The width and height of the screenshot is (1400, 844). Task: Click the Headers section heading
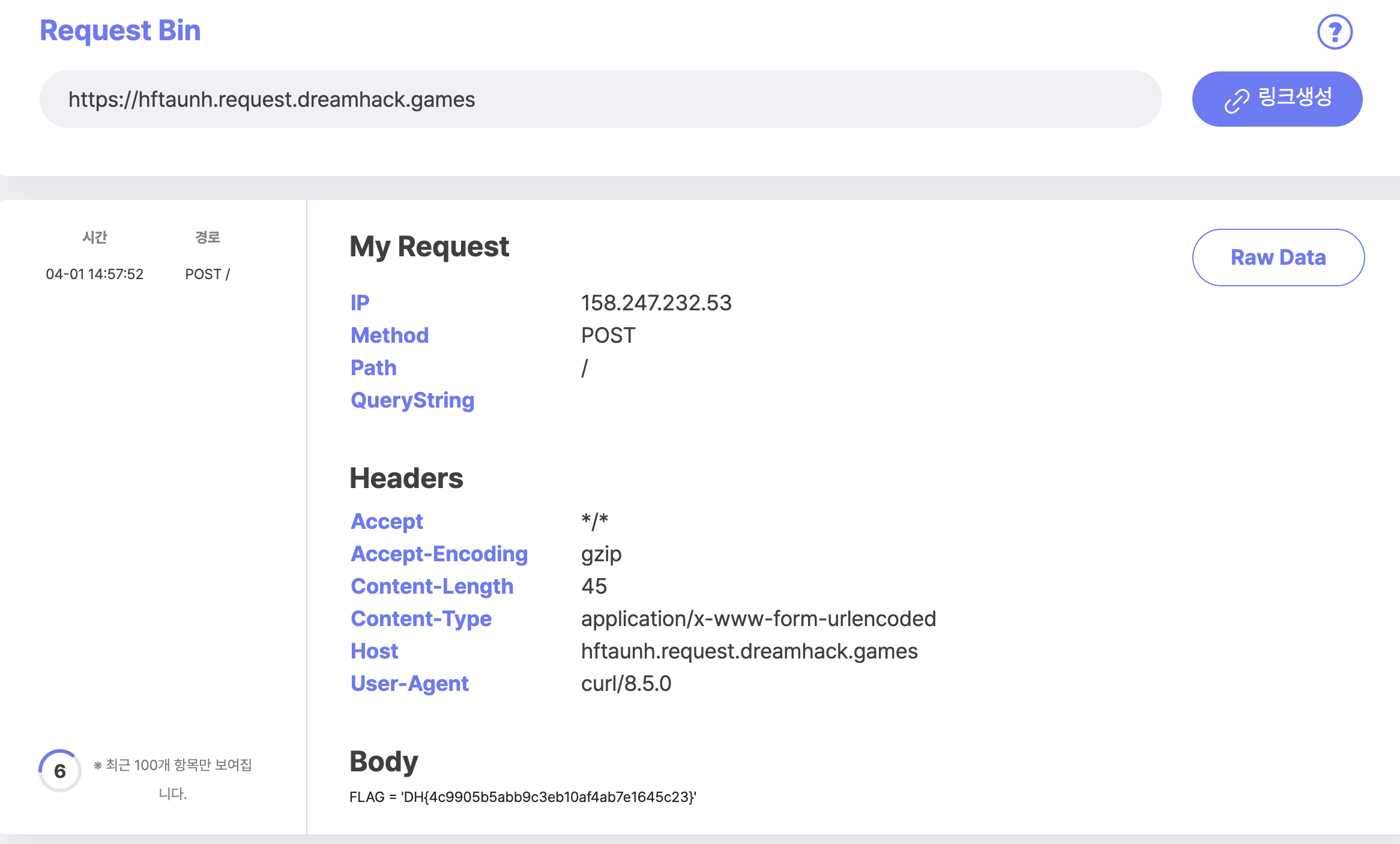click(x=406, y=478)
